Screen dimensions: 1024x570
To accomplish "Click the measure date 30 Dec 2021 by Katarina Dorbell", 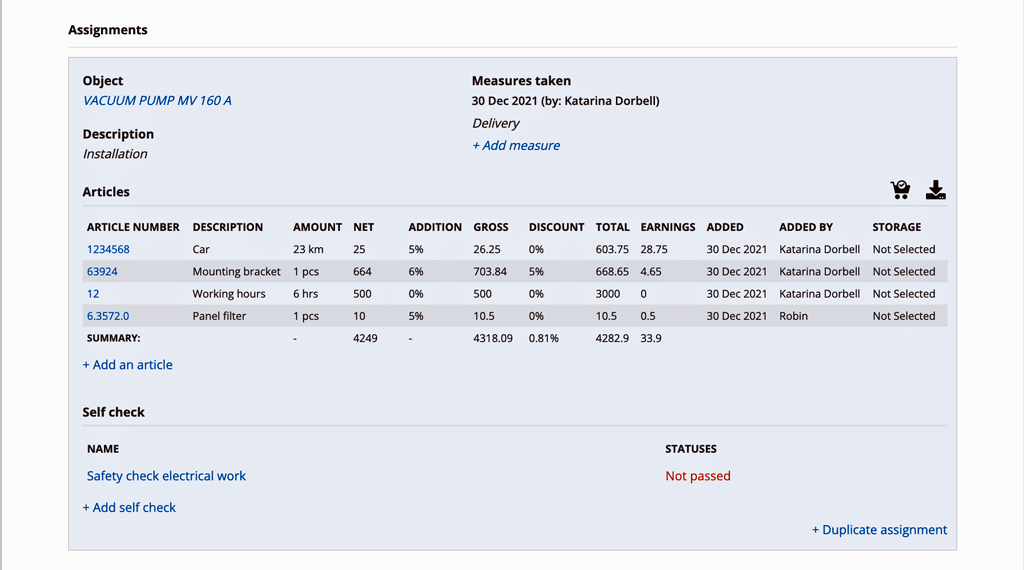I will click(x=566, y=101).
